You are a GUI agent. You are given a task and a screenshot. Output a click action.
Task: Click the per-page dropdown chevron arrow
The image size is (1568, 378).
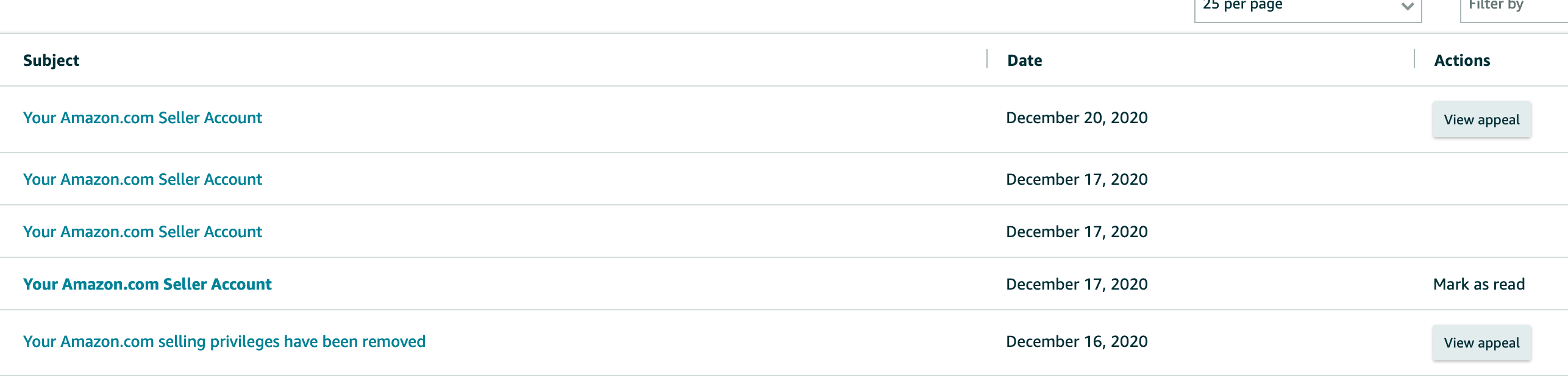(x=1407, y=7)
